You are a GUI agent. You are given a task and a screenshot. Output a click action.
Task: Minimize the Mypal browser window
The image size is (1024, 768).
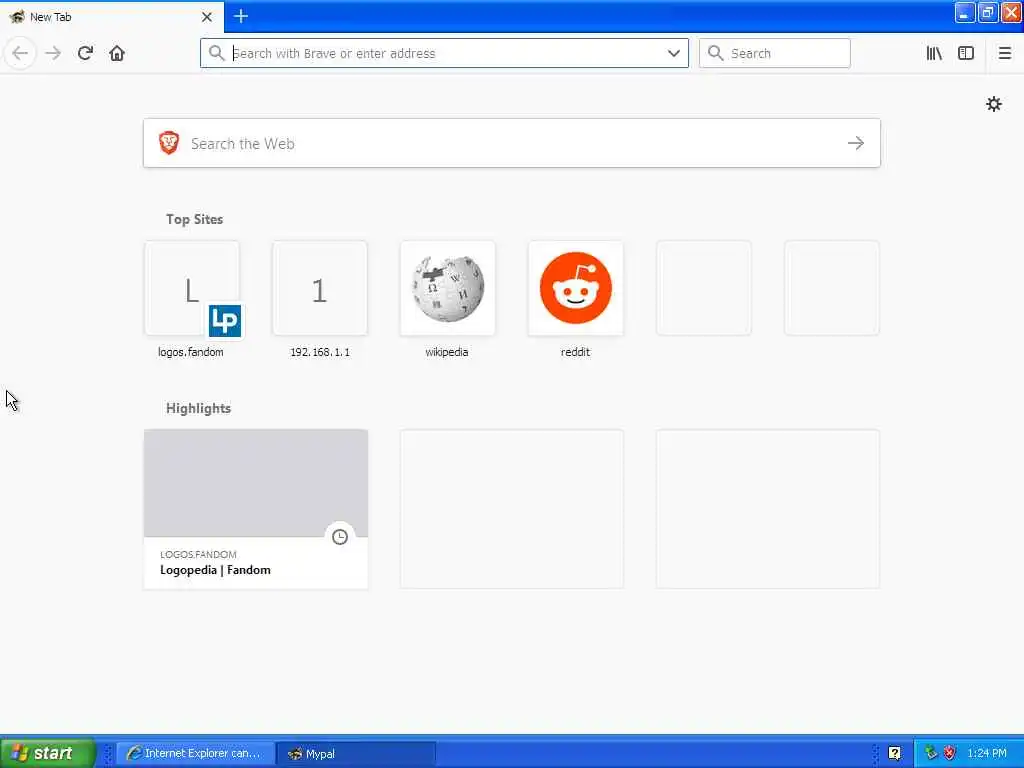965,12
